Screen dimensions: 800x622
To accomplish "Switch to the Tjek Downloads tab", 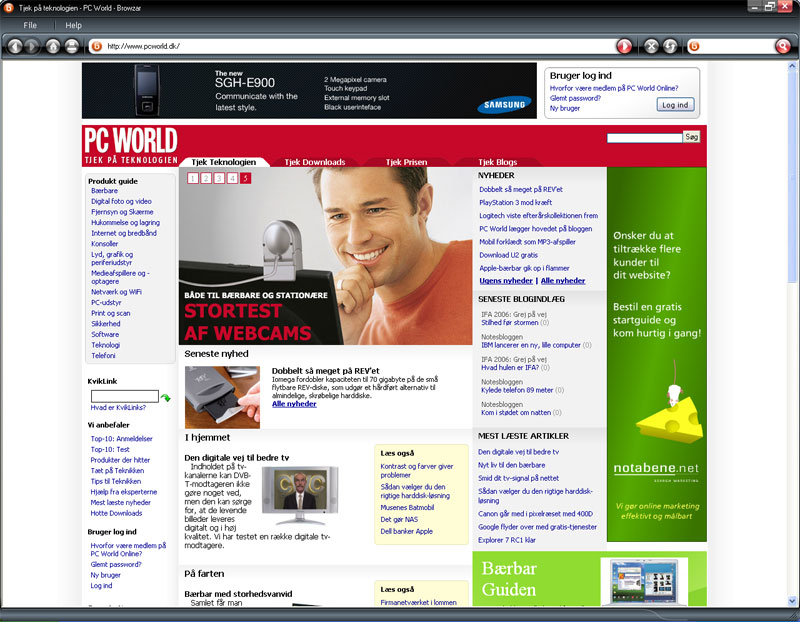I will point(314,162).
